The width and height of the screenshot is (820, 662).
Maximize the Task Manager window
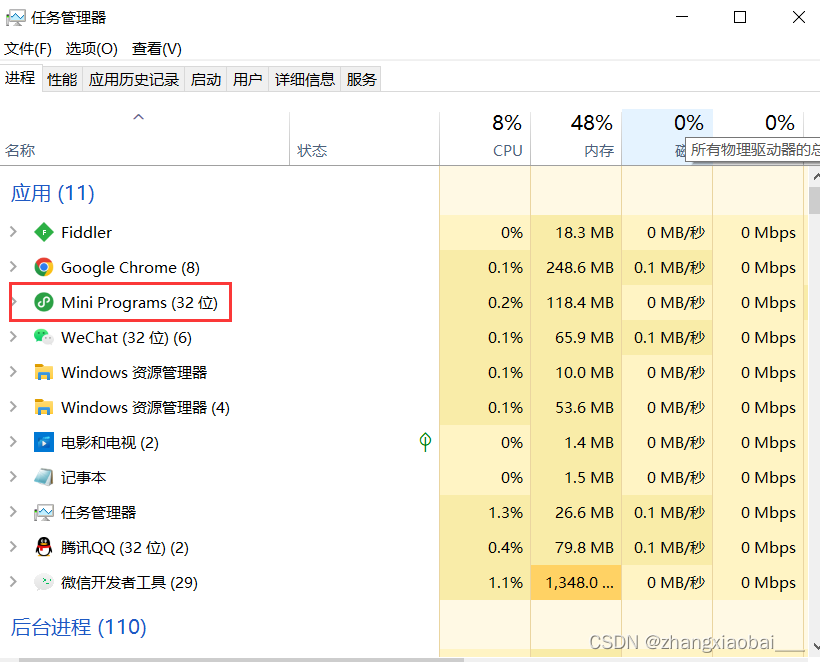coord(739,17)
